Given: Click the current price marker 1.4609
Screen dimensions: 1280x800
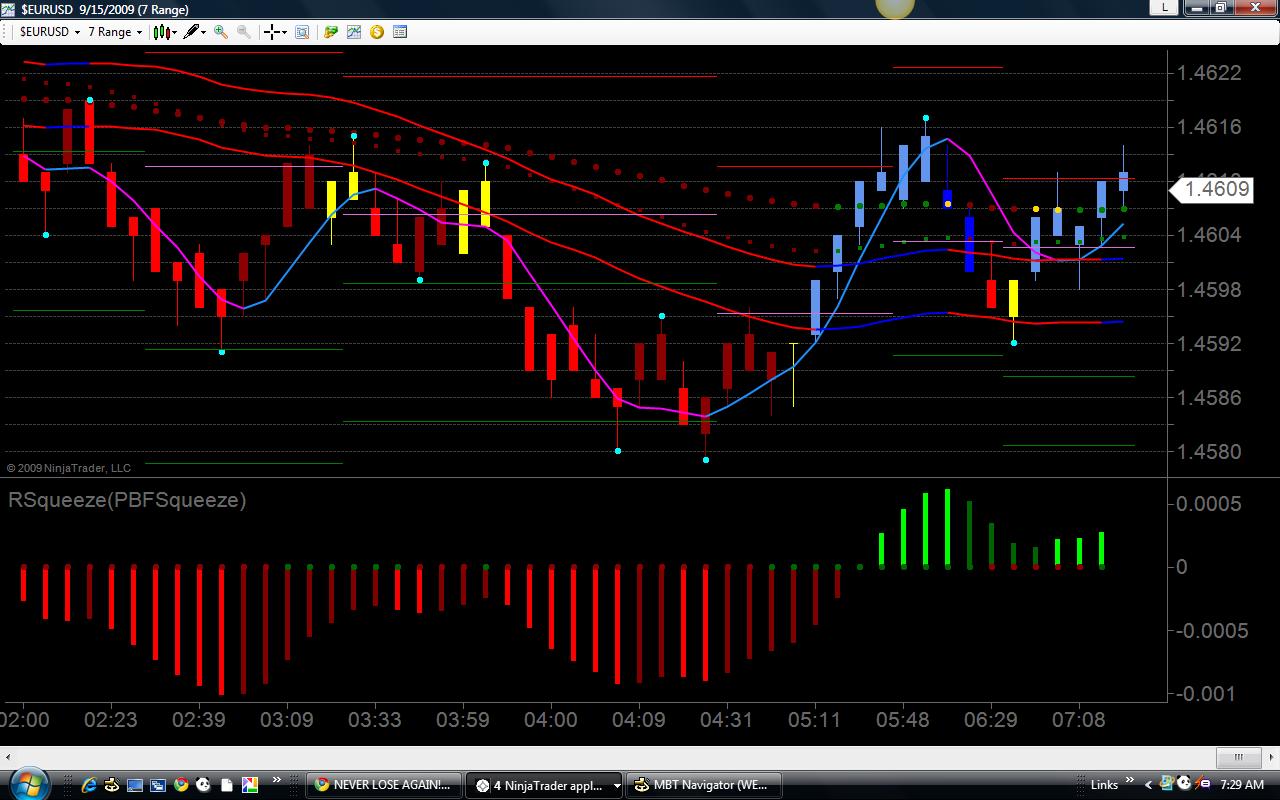Looking at the screenshot, I should tap(1213, 189).
